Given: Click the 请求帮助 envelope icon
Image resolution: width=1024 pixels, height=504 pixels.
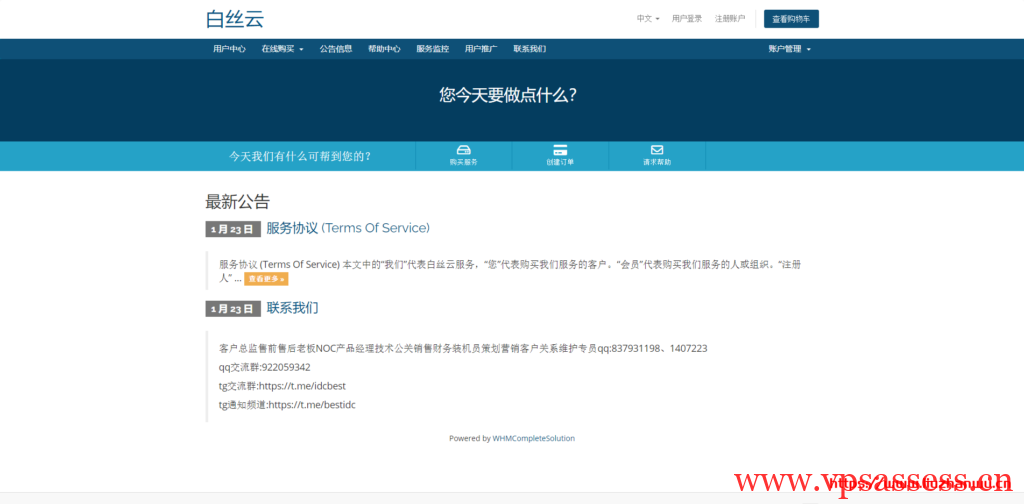Looking at the screenshot, I should 657,150.
